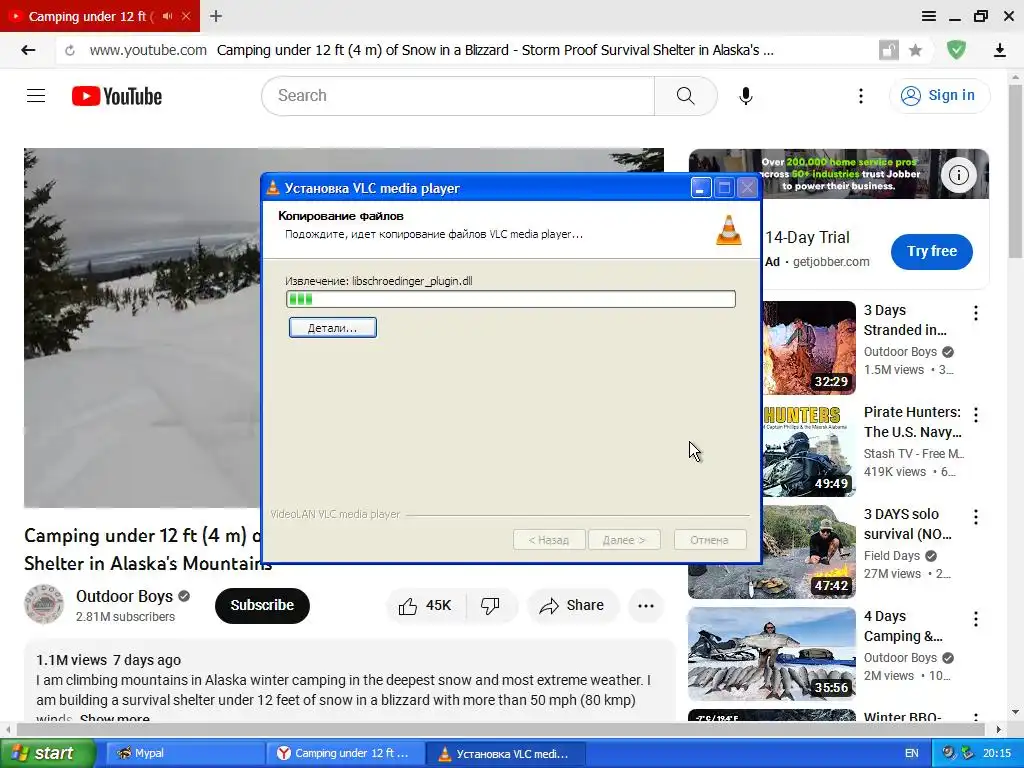Reload the page with refresh icon

coord(70,50)
